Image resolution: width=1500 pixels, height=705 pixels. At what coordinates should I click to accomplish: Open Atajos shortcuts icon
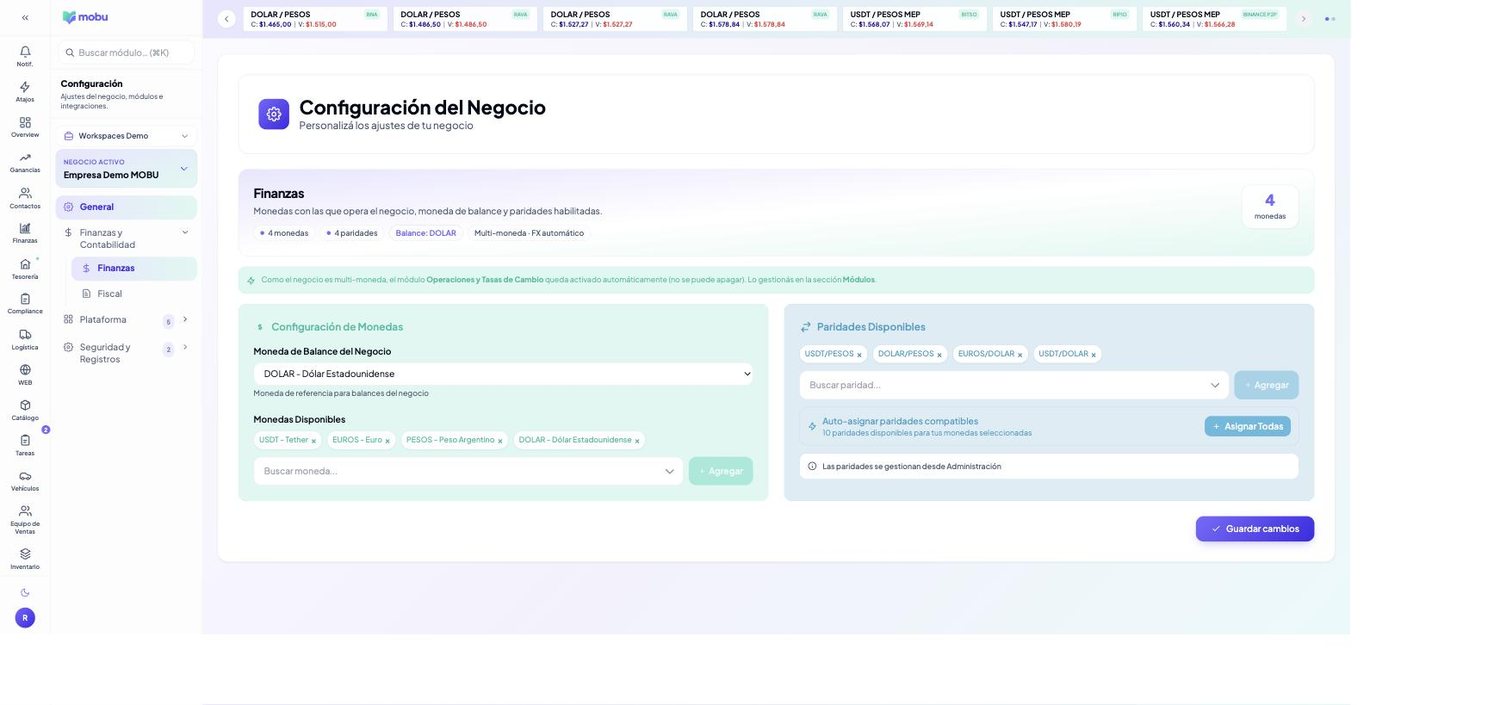coord(25,91)
